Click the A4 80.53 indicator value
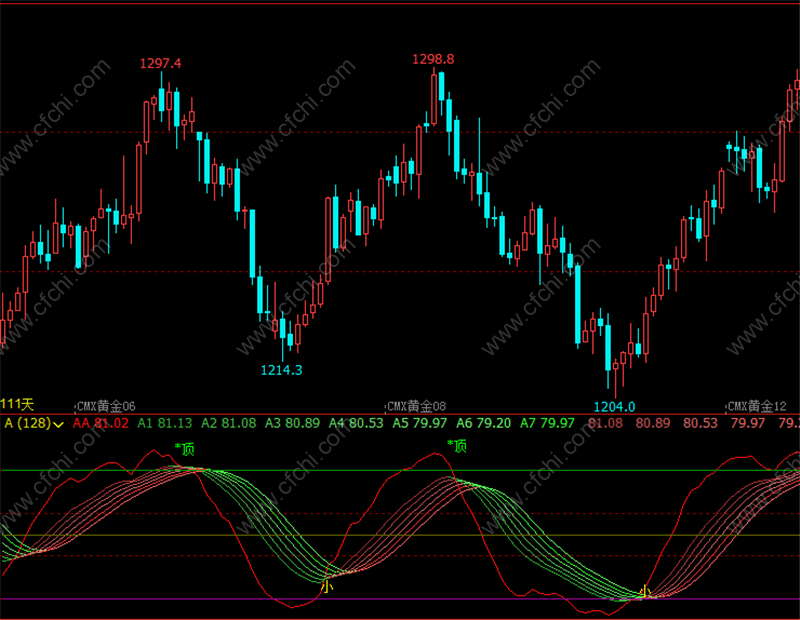The height and width of the screenshot is (620, 800). 356,423
